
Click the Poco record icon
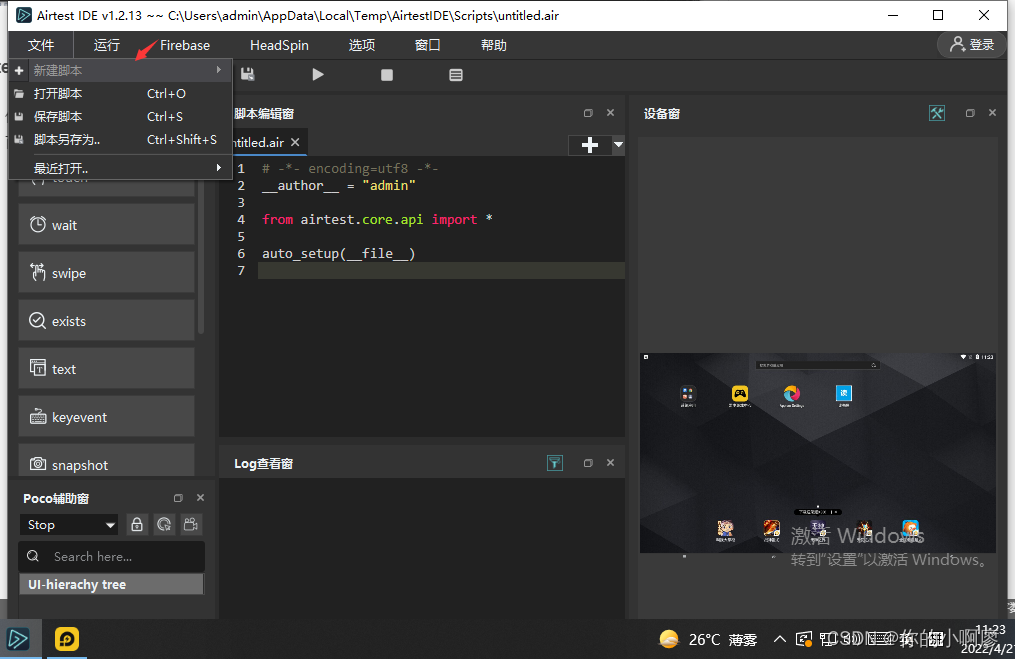coord(191,524)
